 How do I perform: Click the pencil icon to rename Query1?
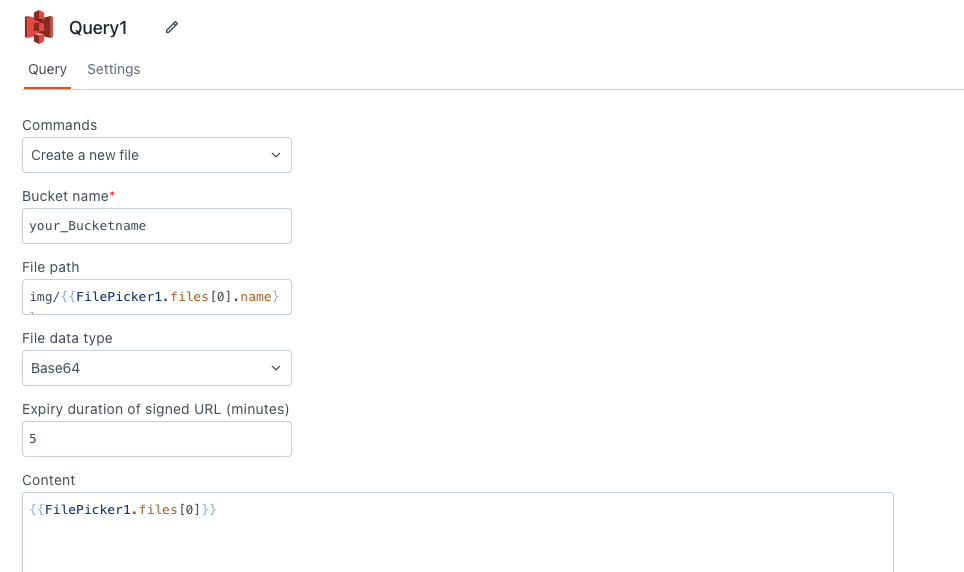click(172, 28)
